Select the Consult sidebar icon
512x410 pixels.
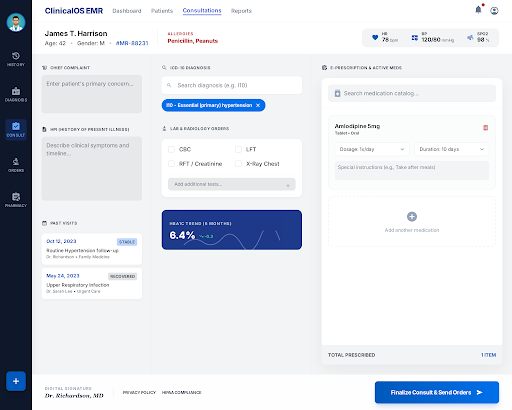pyautogui.click(x=16, y=129)
